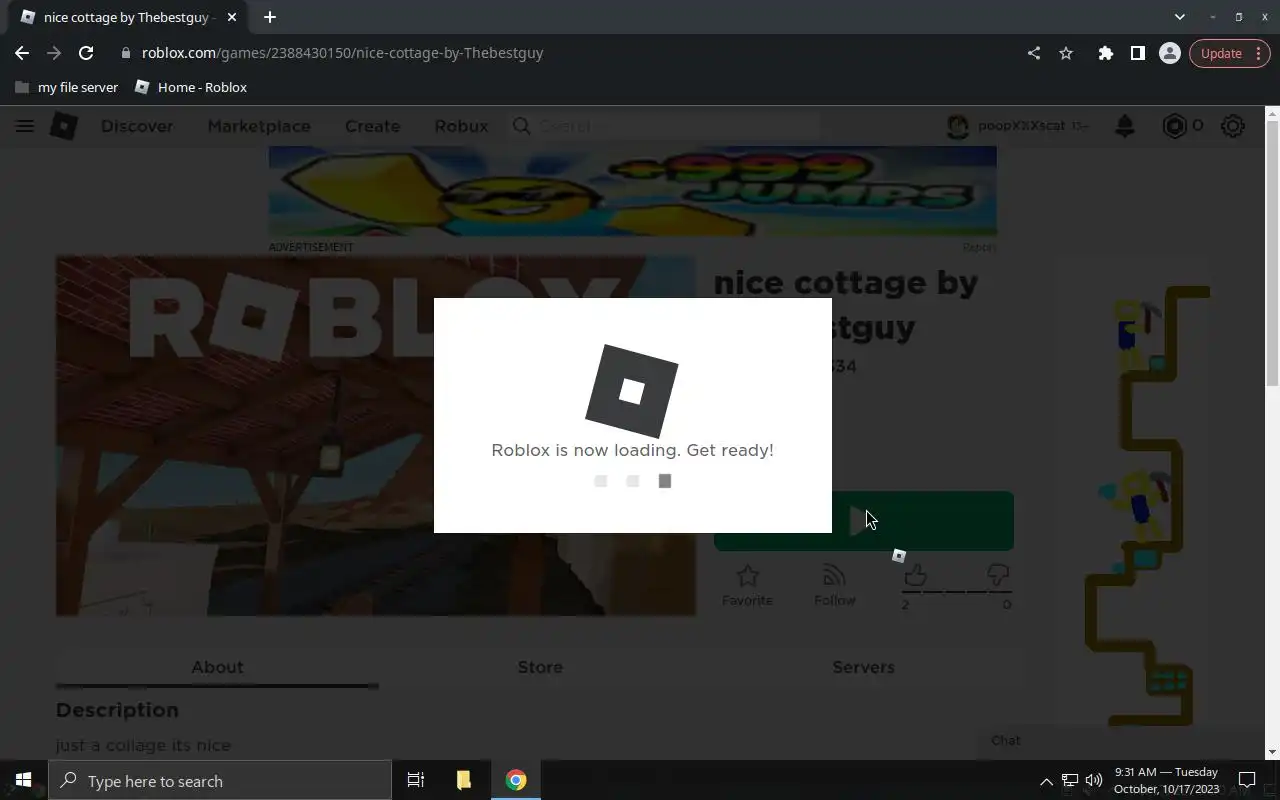Viewport: 1280px width, 800px height.
Task: Open the Roblox settings gear
Action: 1233,126
